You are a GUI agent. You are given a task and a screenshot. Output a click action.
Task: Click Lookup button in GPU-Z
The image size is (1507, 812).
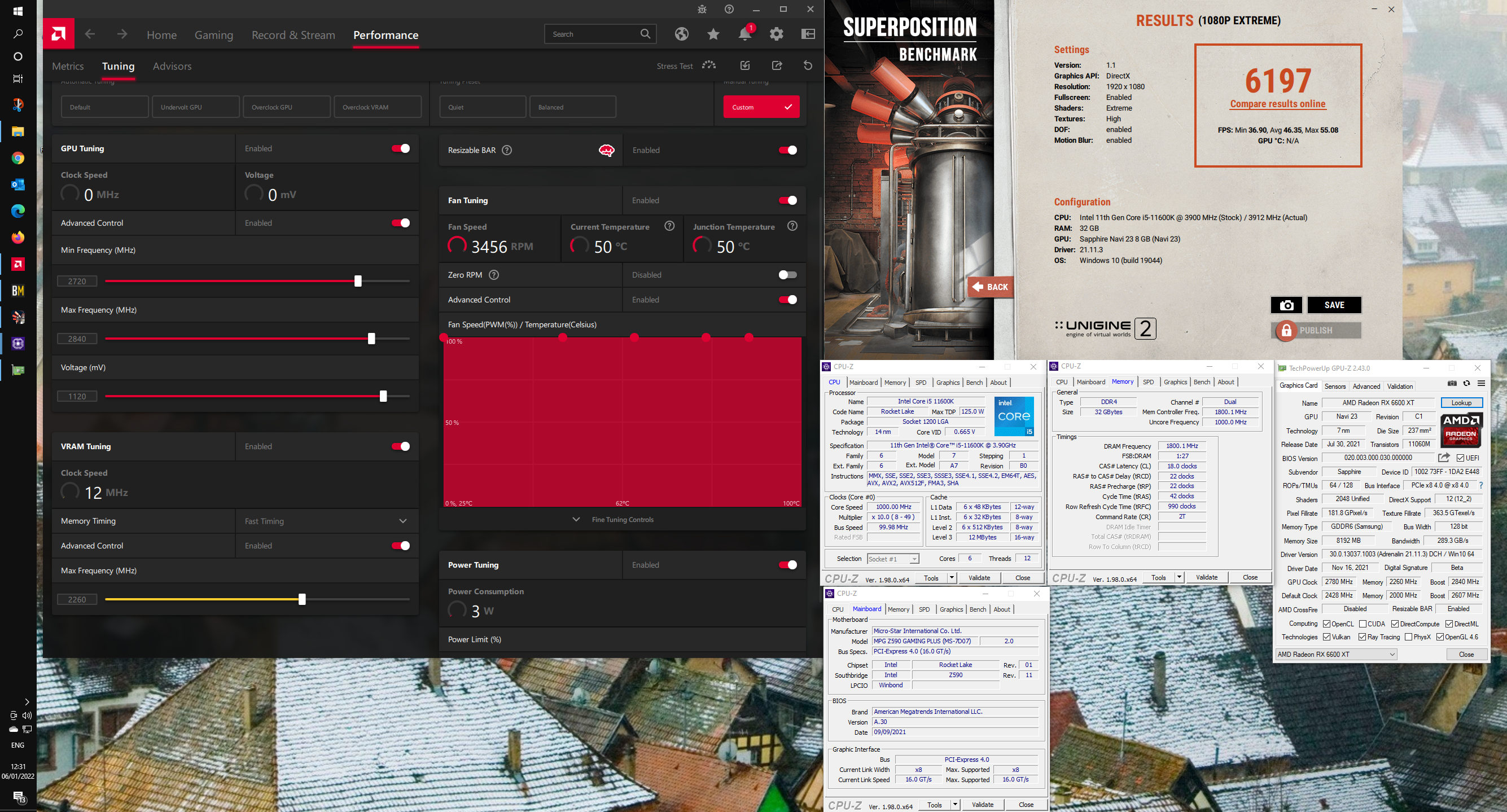coord(1461,402)
